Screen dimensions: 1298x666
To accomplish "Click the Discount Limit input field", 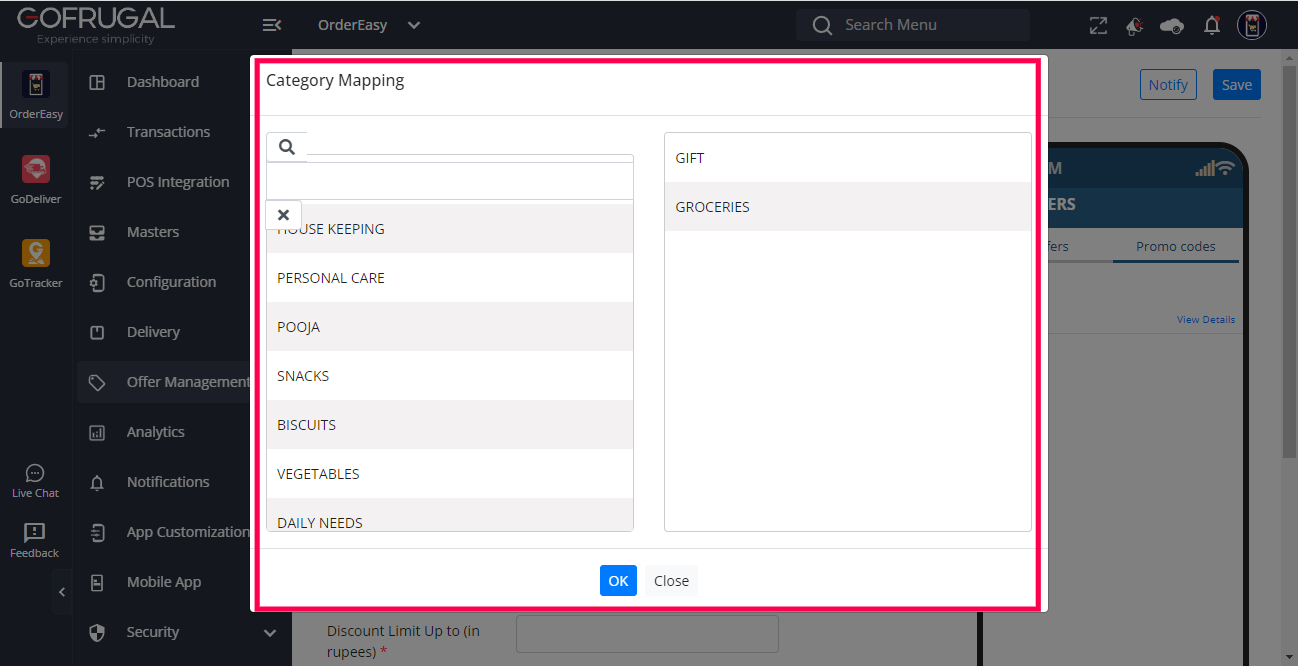I will 647,634.
